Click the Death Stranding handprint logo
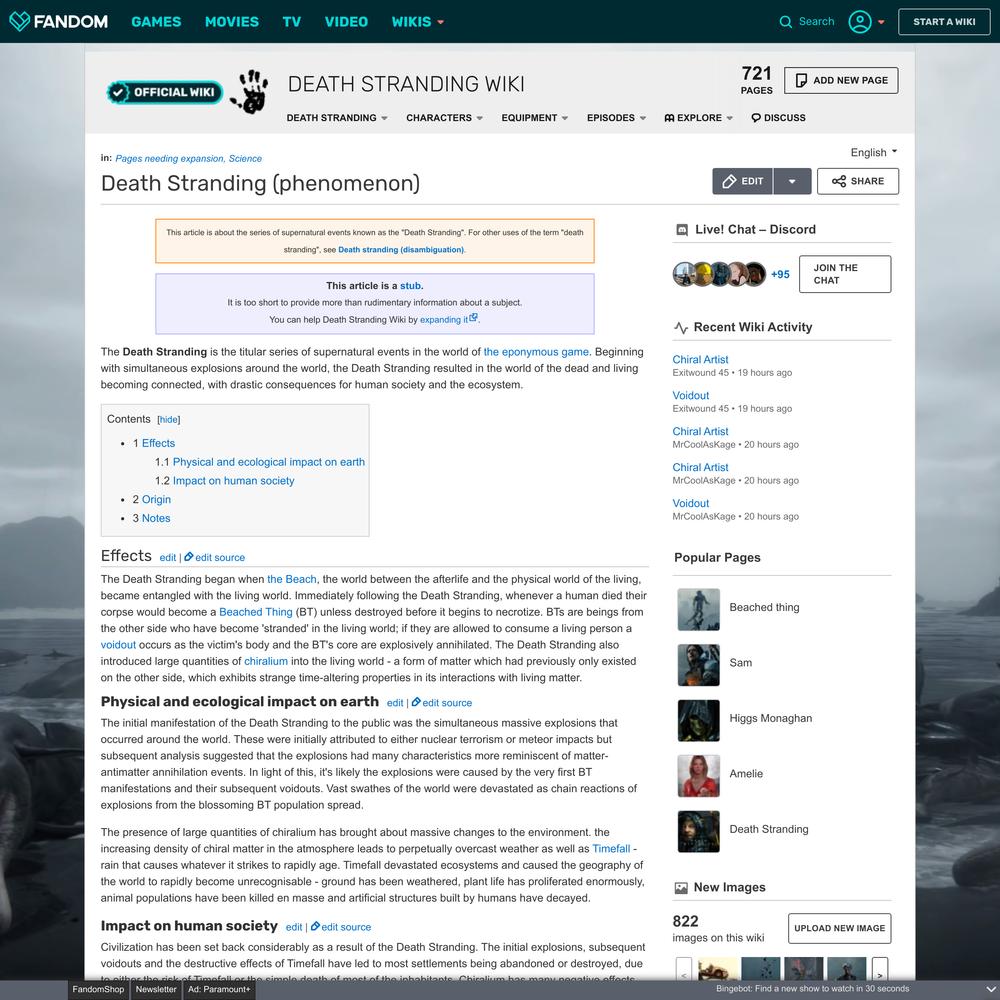 point(249,91)
